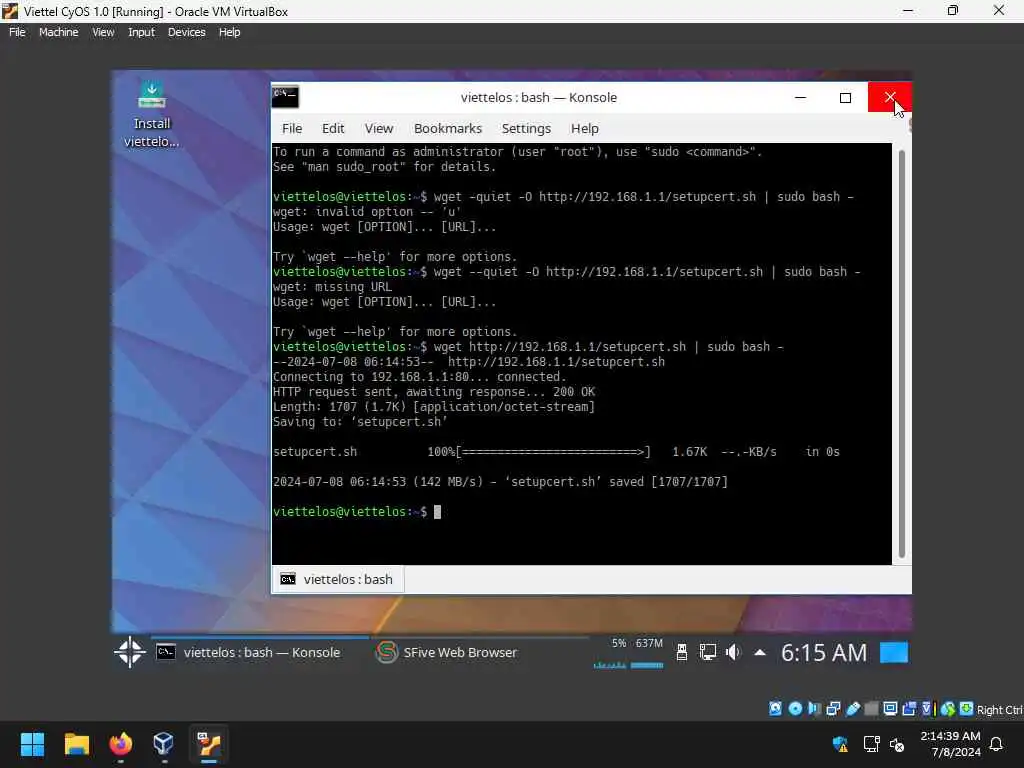This screenshot has width=1024, height=768.
Task: Open the Konsole Help menu
Action: coord(584,129)
